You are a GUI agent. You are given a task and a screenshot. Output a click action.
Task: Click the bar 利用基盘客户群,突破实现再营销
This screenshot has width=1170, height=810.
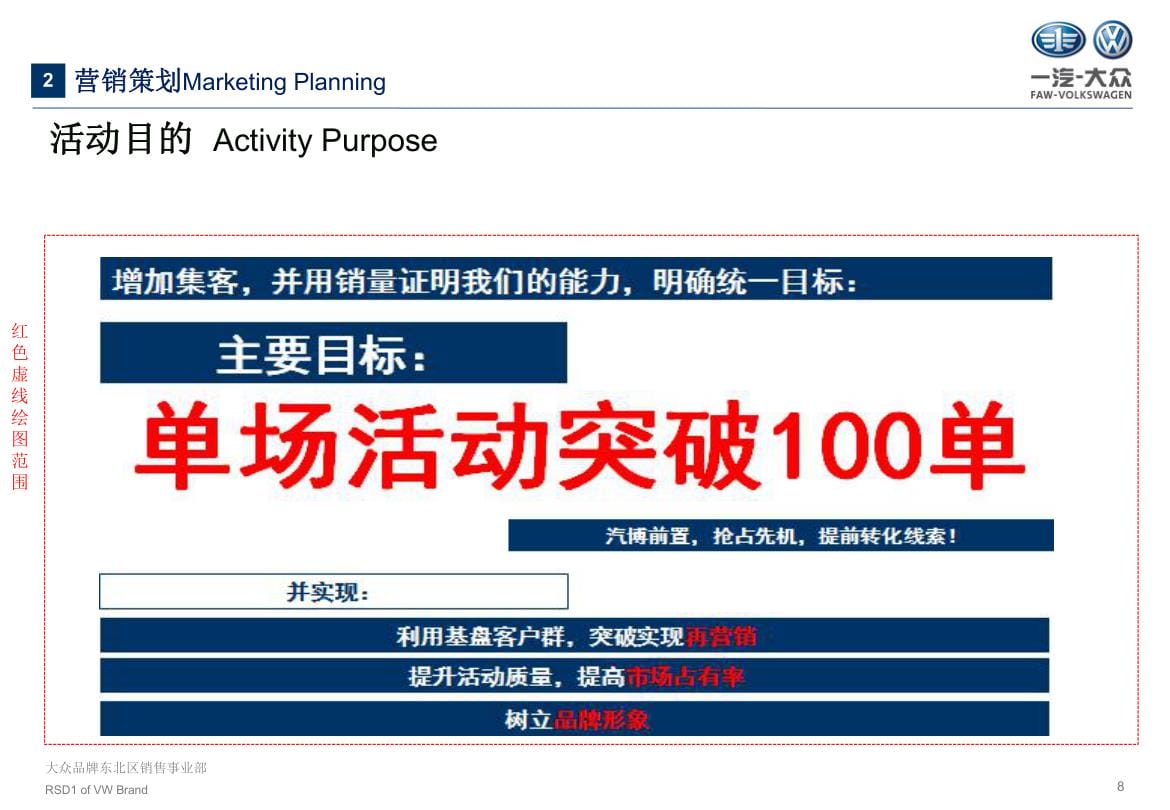pos(575,635)
